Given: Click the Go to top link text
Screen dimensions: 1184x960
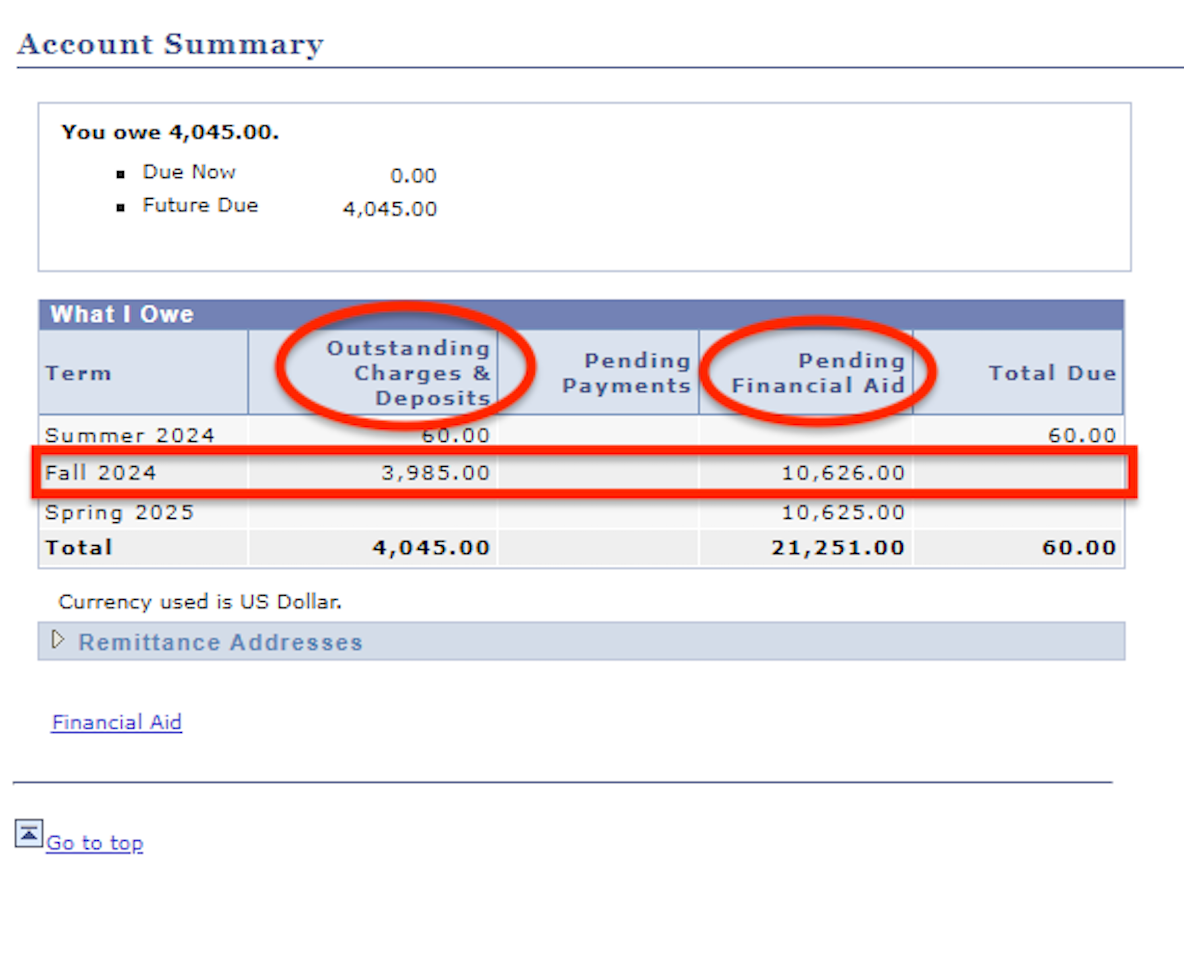Looking at the screenshot, I should [94, 843].
